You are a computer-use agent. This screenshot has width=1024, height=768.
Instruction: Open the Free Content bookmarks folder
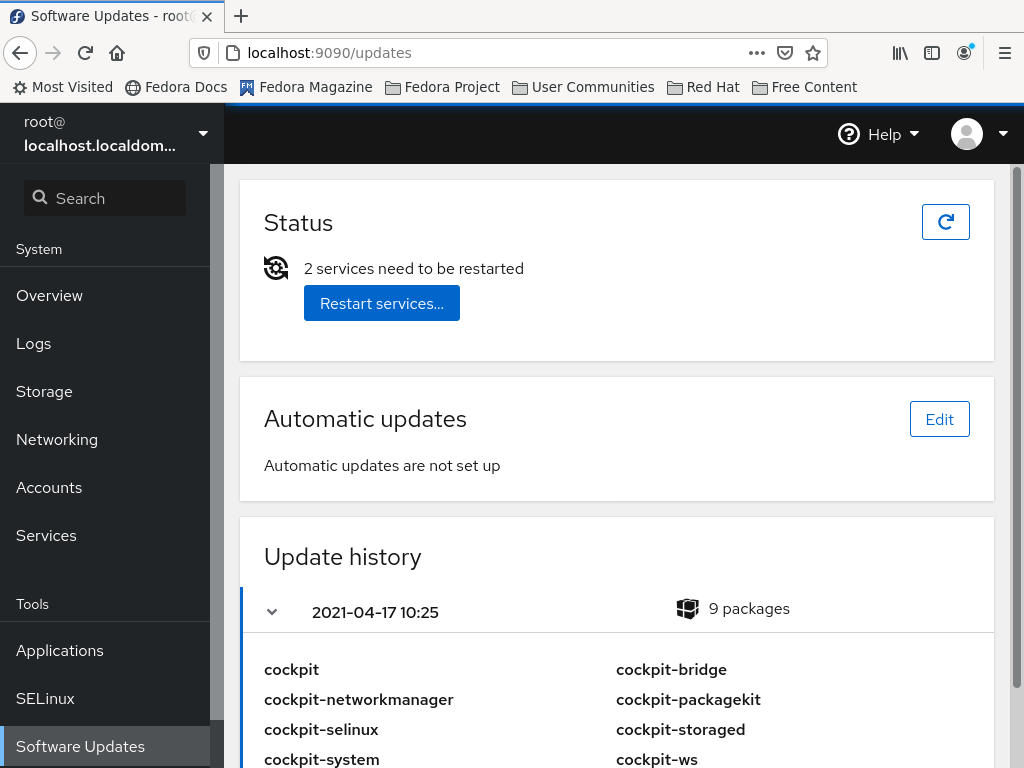click(x=805, y=87)
